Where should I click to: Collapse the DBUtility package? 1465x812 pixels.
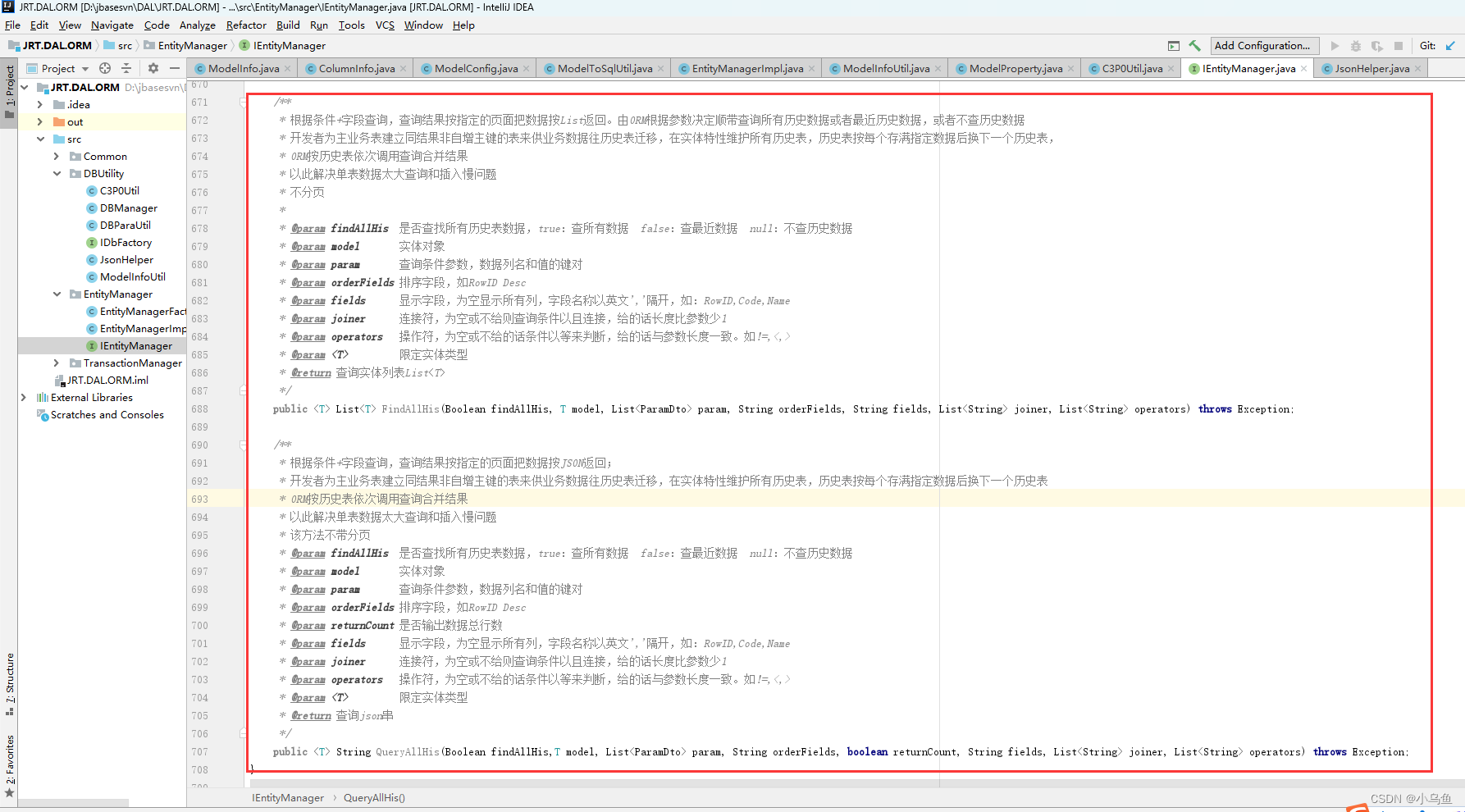coord(57,173)
